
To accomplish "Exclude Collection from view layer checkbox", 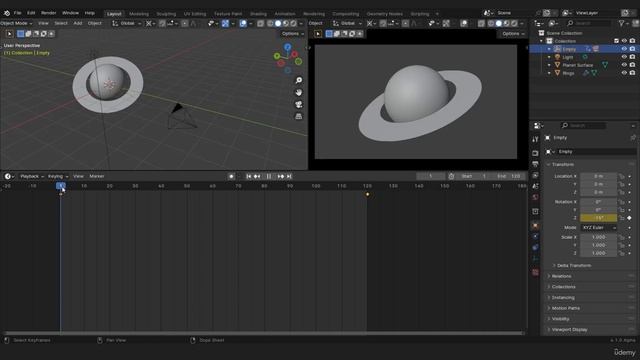I will coord(616,41).
